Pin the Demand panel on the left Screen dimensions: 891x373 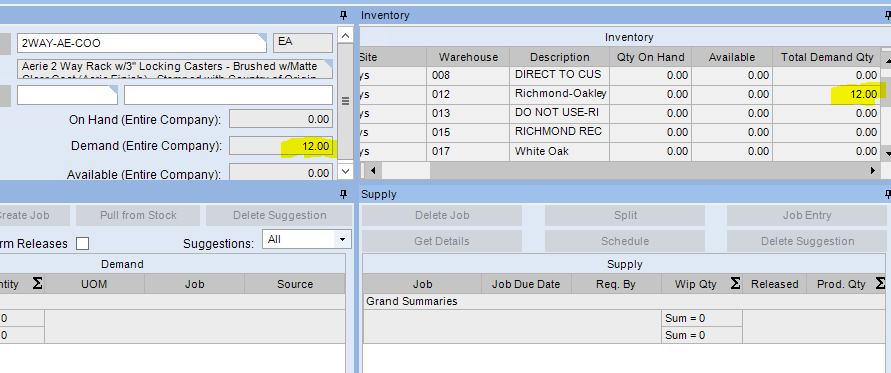343,194
